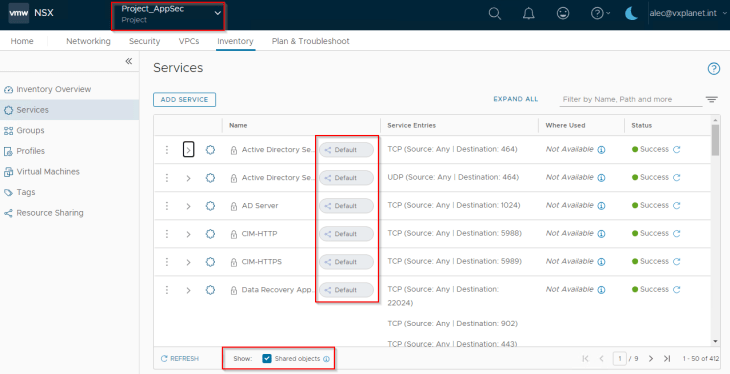
Task: Open the help menu dropdown in header
Action: [x=600, y=14]
